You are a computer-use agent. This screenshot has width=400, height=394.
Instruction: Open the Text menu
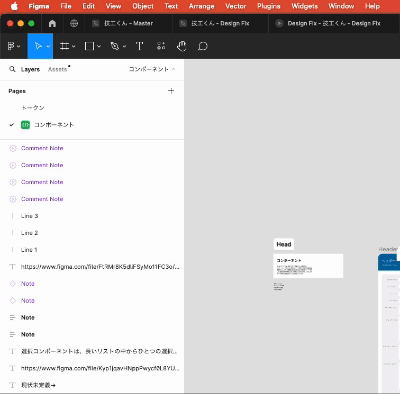171,6
